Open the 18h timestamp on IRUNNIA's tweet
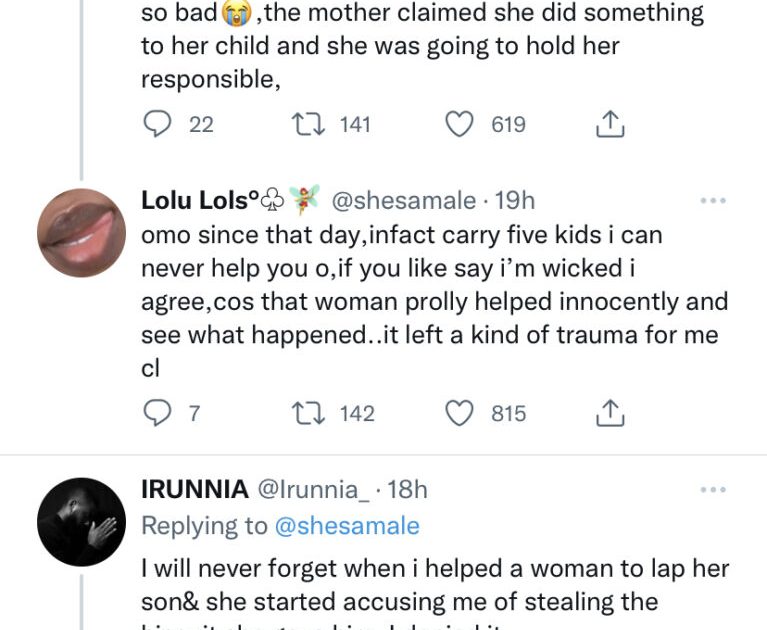This screenshot has height=630, width=767. pos(408,490)
